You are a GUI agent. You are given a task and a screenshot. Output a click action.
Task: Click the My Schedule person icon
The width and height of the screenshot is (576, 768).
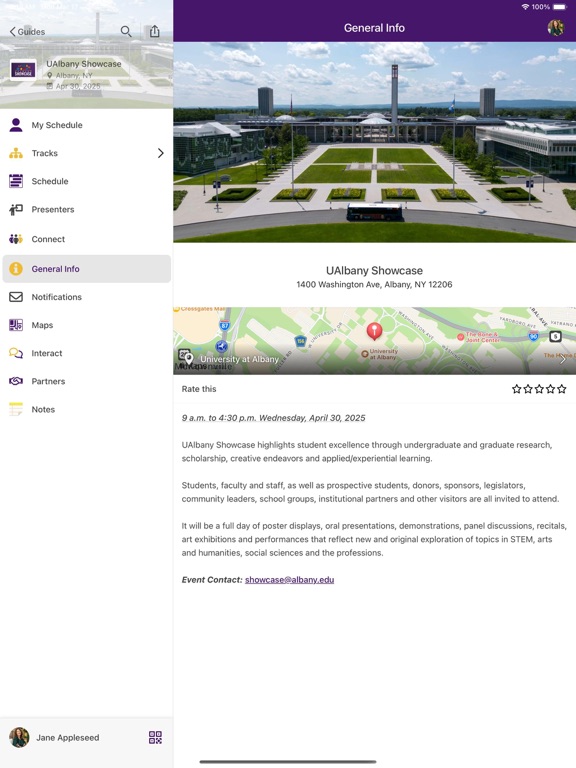pyautogui.click(x=16, y=125)
